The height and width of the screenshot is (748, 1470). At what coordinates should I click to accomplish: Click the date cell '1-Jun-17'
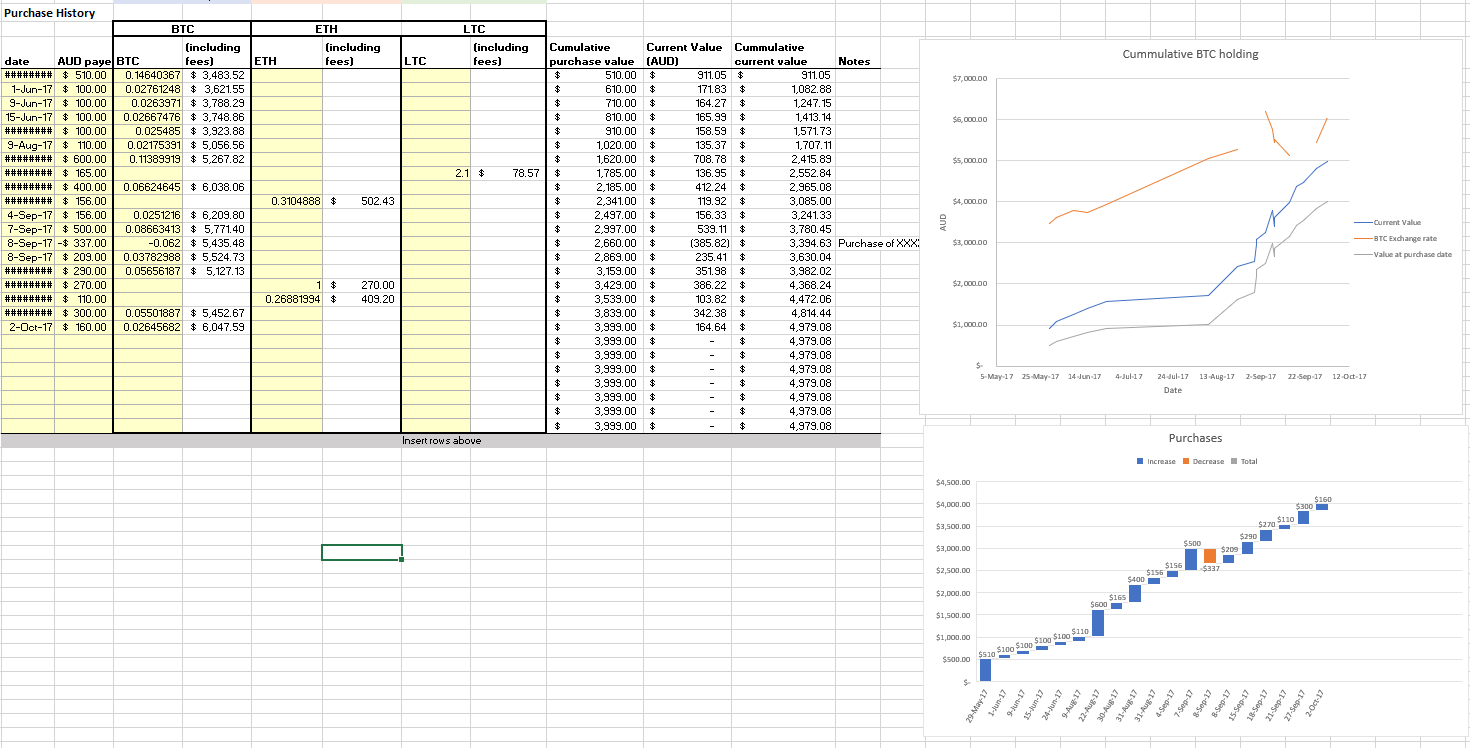point(28,89)
